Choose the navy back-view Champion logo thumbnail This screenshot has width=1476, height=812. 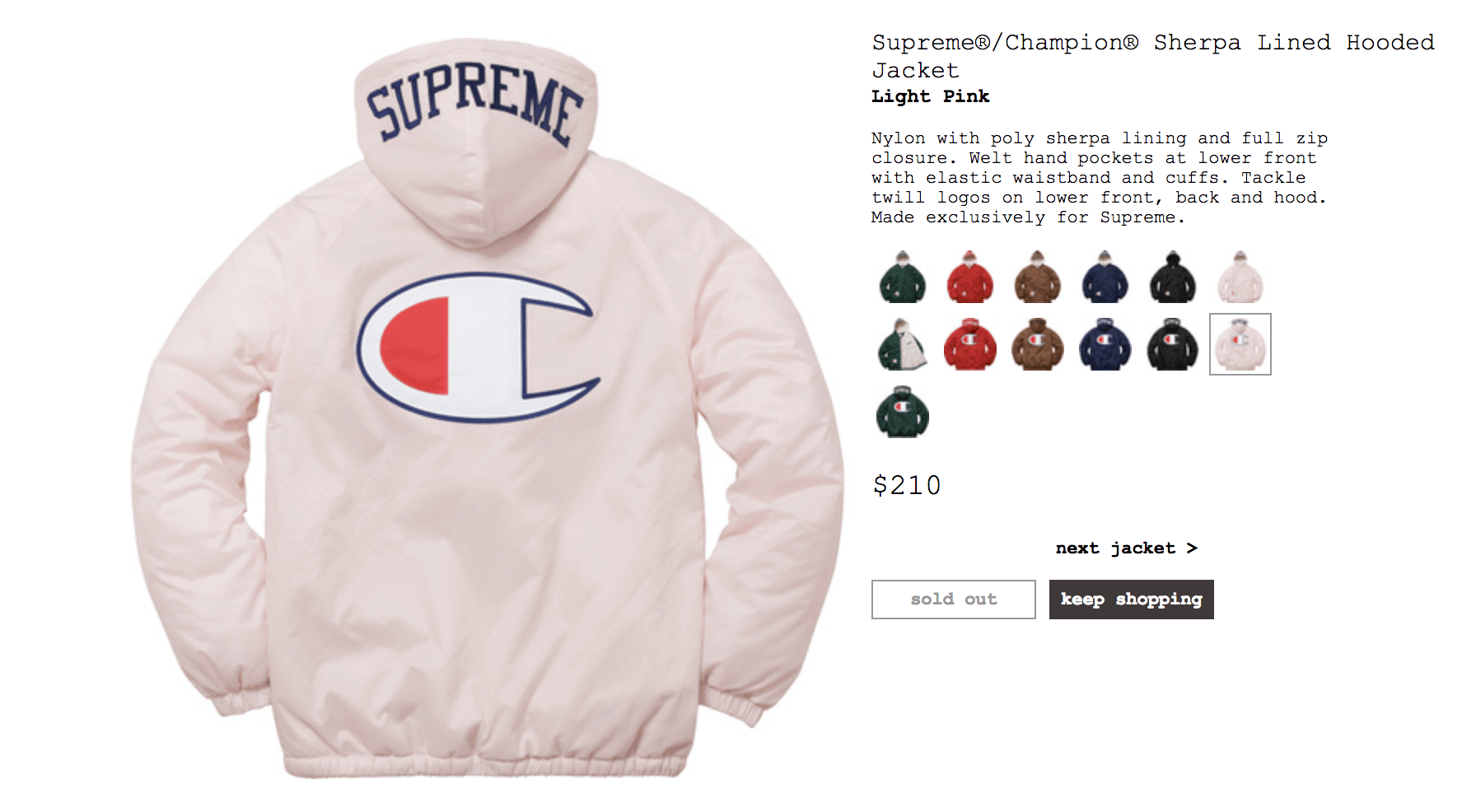click(x=1105, y=344)
